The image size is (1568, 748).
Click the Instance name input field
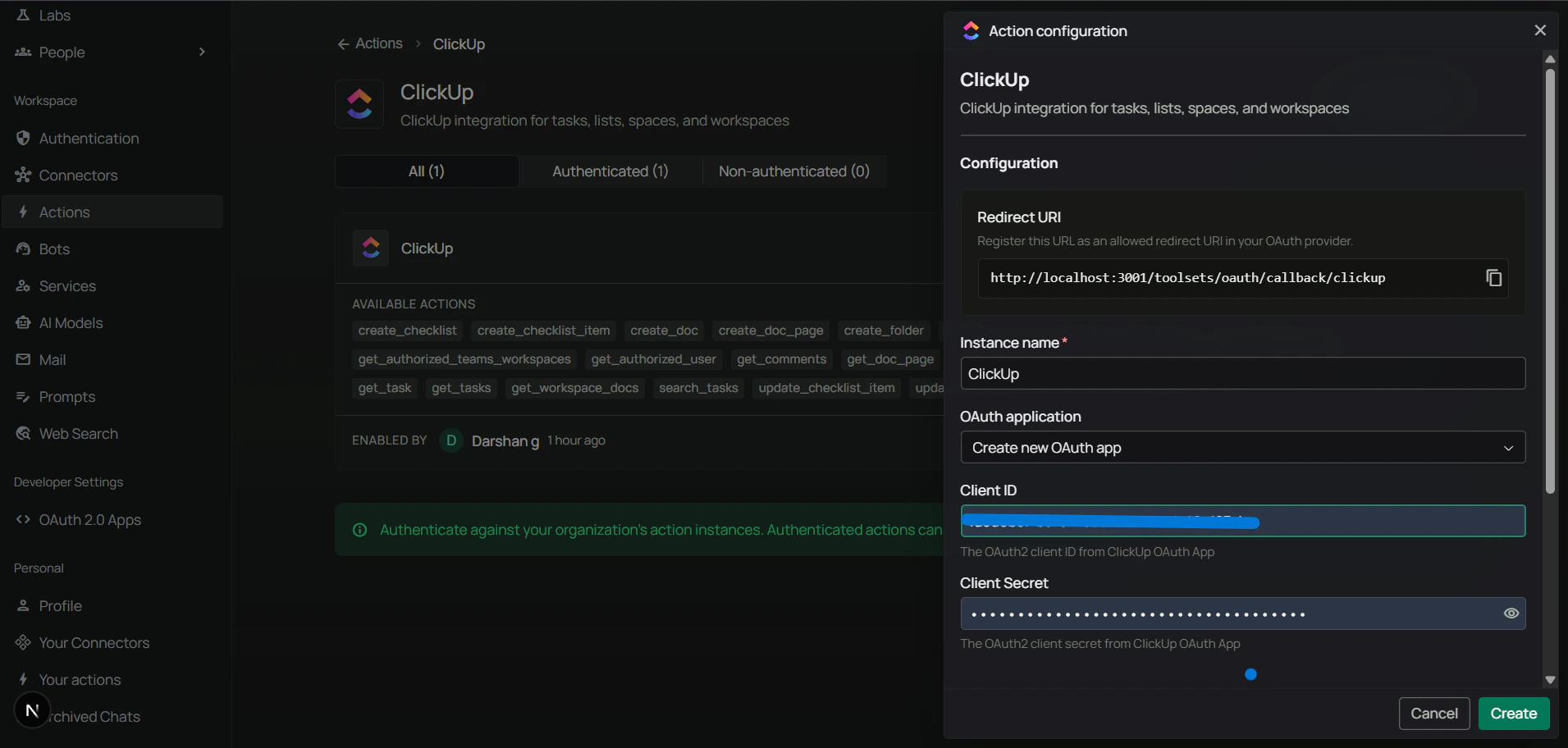tap(1241, 373)
